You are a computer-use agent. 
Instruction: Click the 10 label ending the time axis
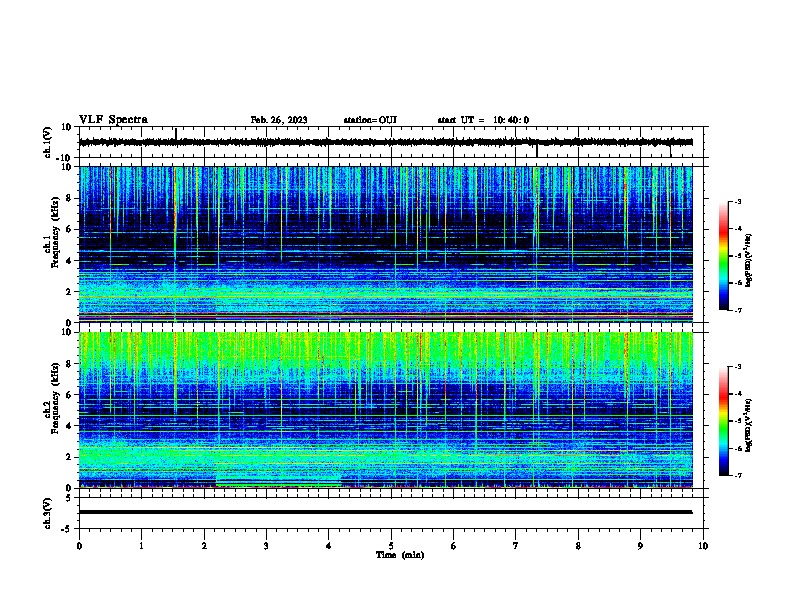tap(703, 546)
